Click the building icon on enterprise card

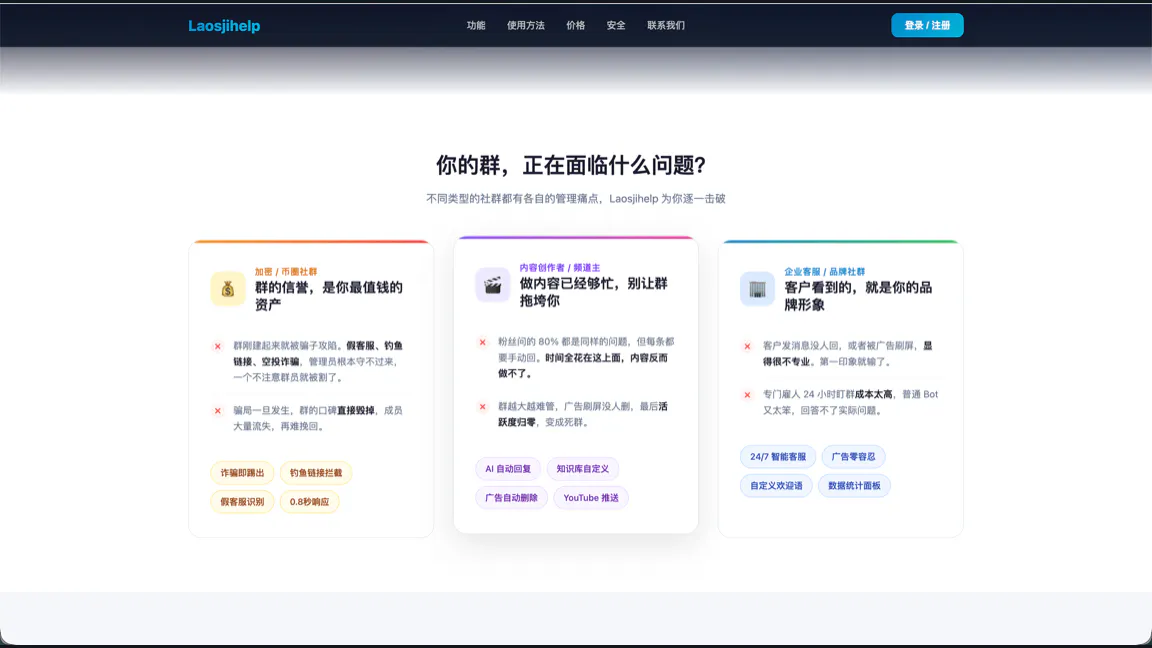[x=757, y=289]
